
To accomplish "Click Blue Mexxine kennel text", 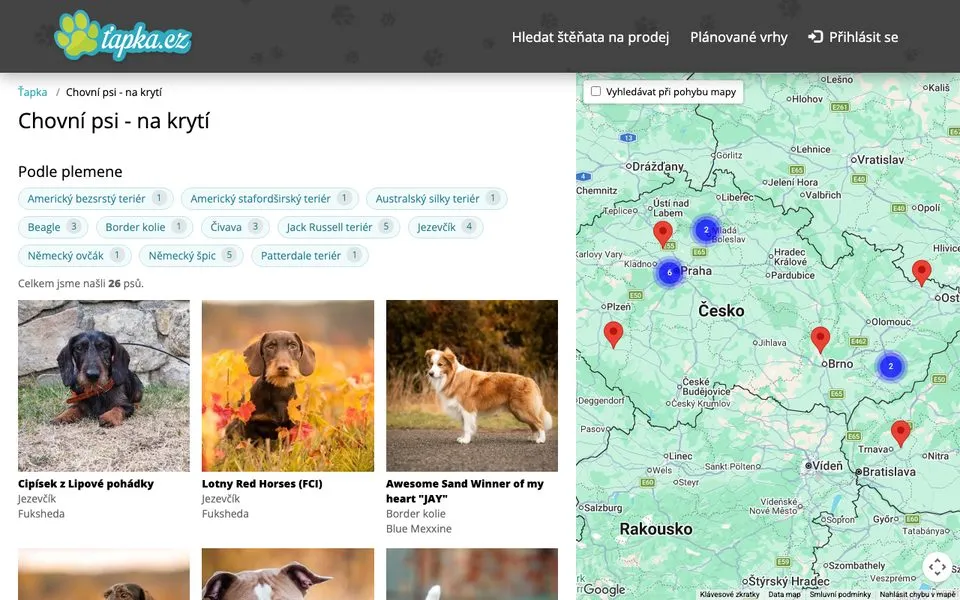I will coord(419,528).
